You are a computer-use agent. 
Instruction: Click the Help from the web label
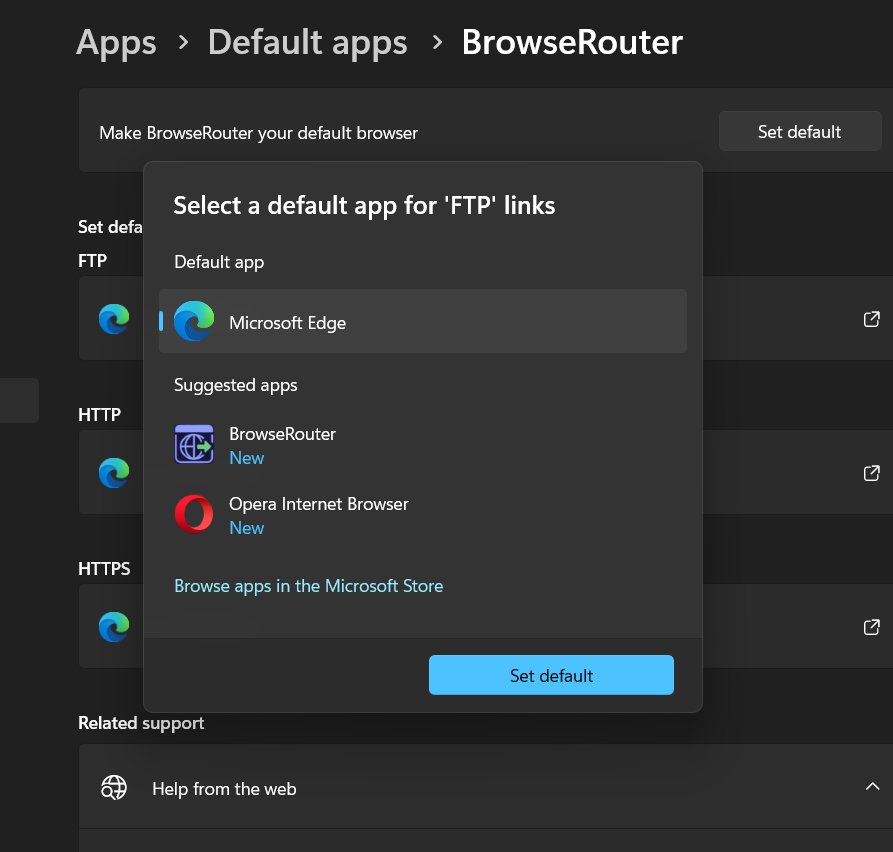tap(224, 789)
